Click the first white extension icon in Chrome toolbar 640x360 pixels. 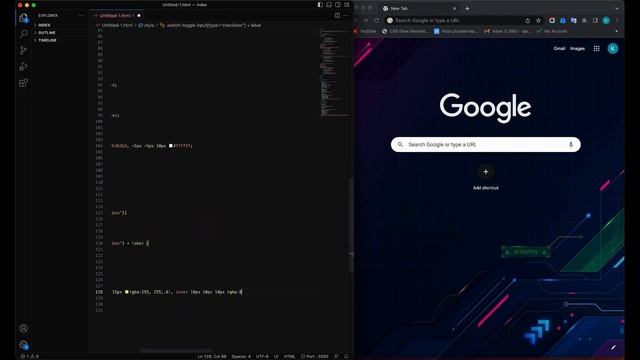552,20
